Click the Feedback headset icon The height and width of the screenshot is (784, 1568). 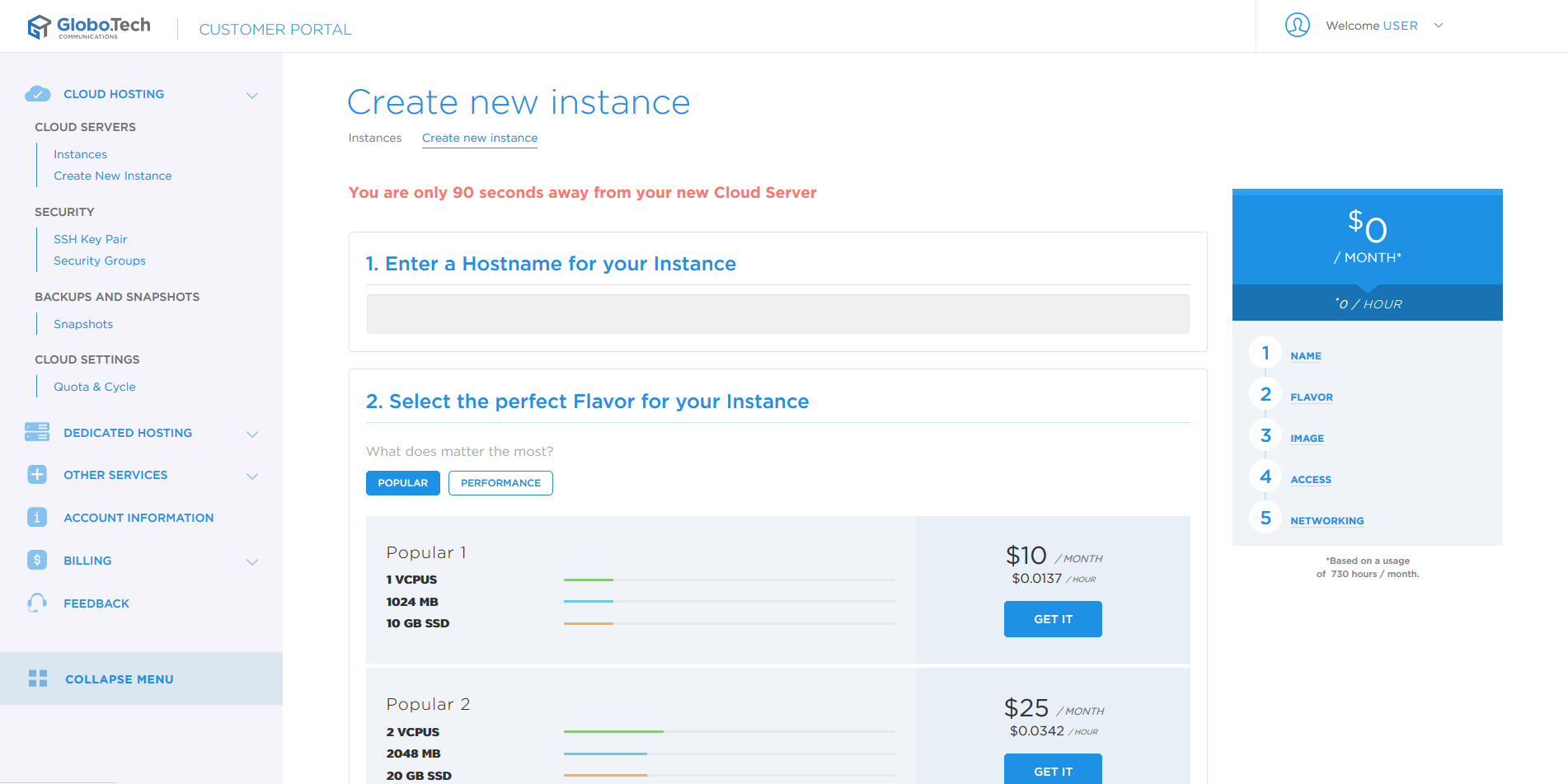tap(37, 603)
